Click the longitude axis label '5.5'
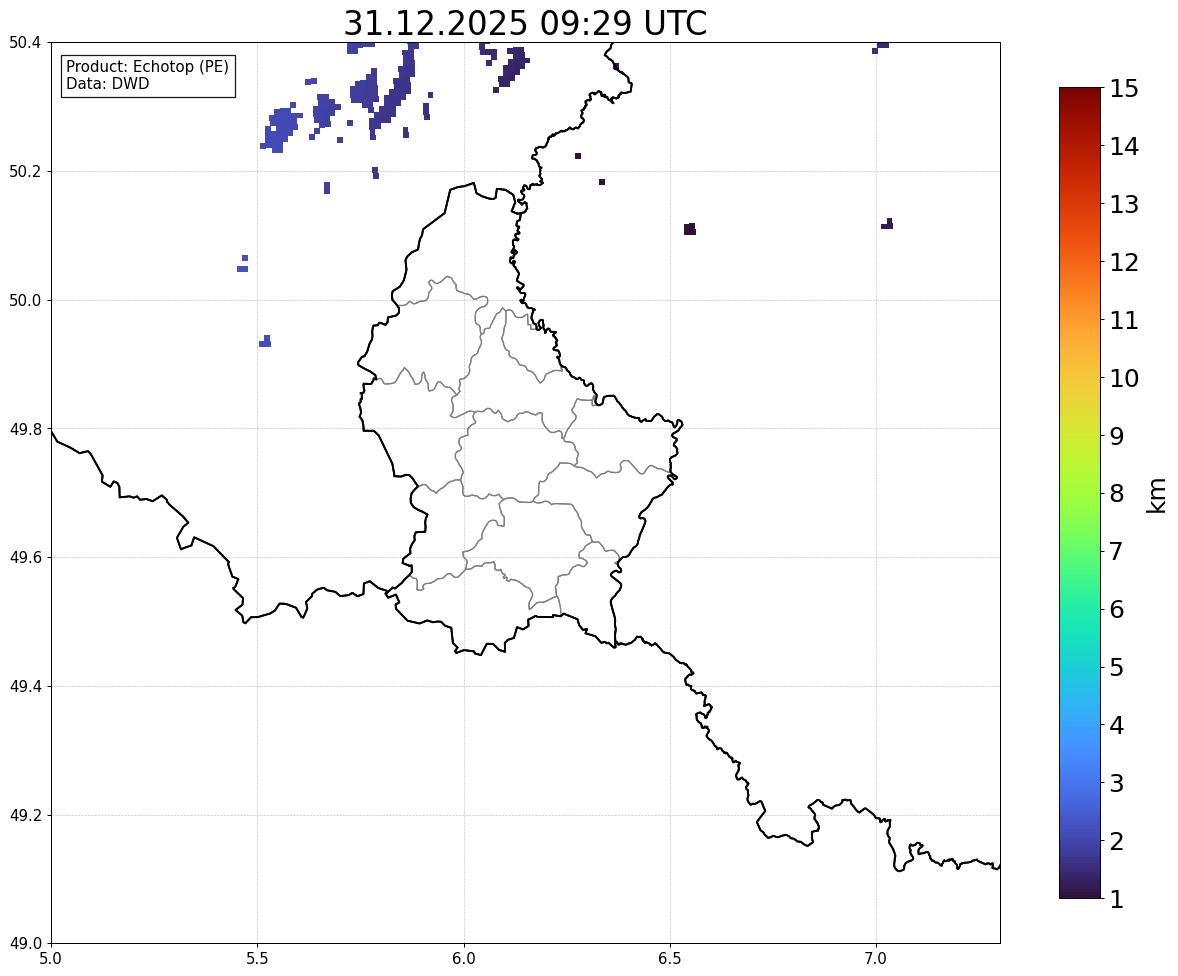This screenshot has width=1178, height=976. pyautogui.click(x=258, y=959)
